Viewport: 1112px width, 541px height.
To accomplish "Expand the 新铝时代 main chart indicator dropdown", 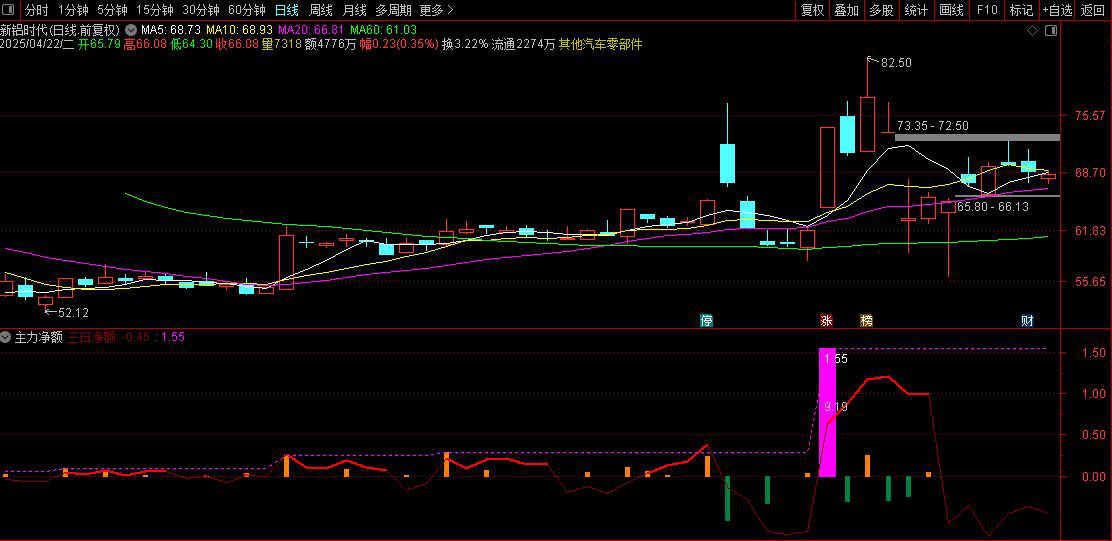I will coord(131,30).
